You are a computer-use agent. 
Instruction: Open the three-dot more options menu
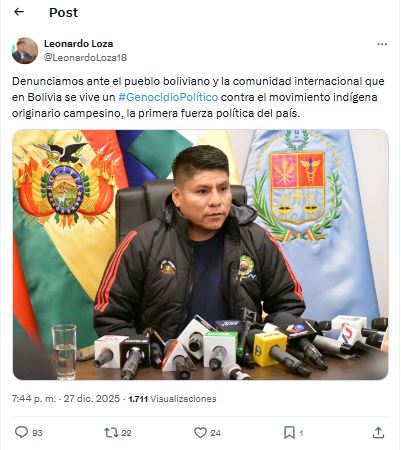382,44
